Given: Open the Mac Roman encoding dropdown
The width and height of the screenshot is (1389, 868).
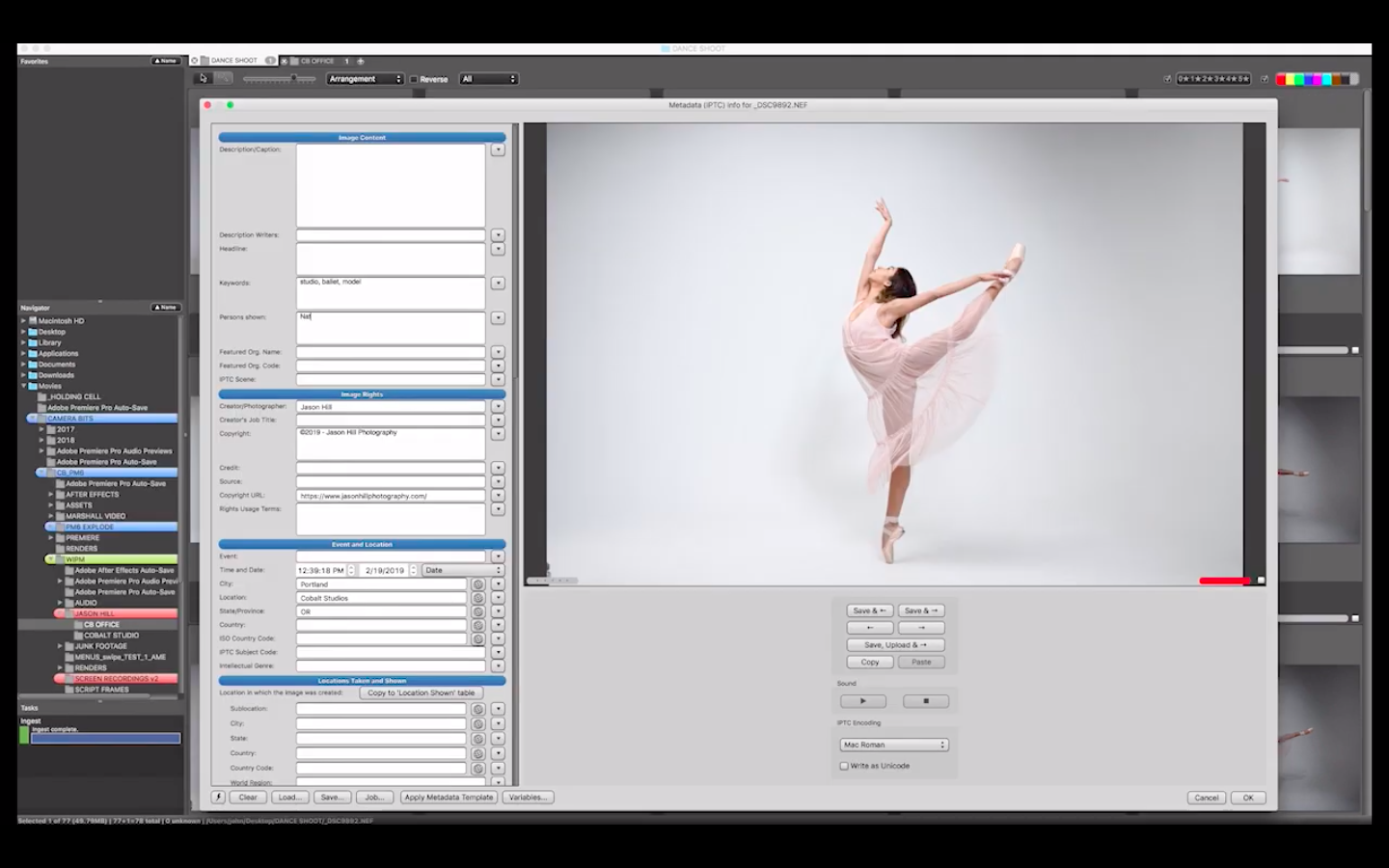Looking at the screenshot, I should 894,745.
